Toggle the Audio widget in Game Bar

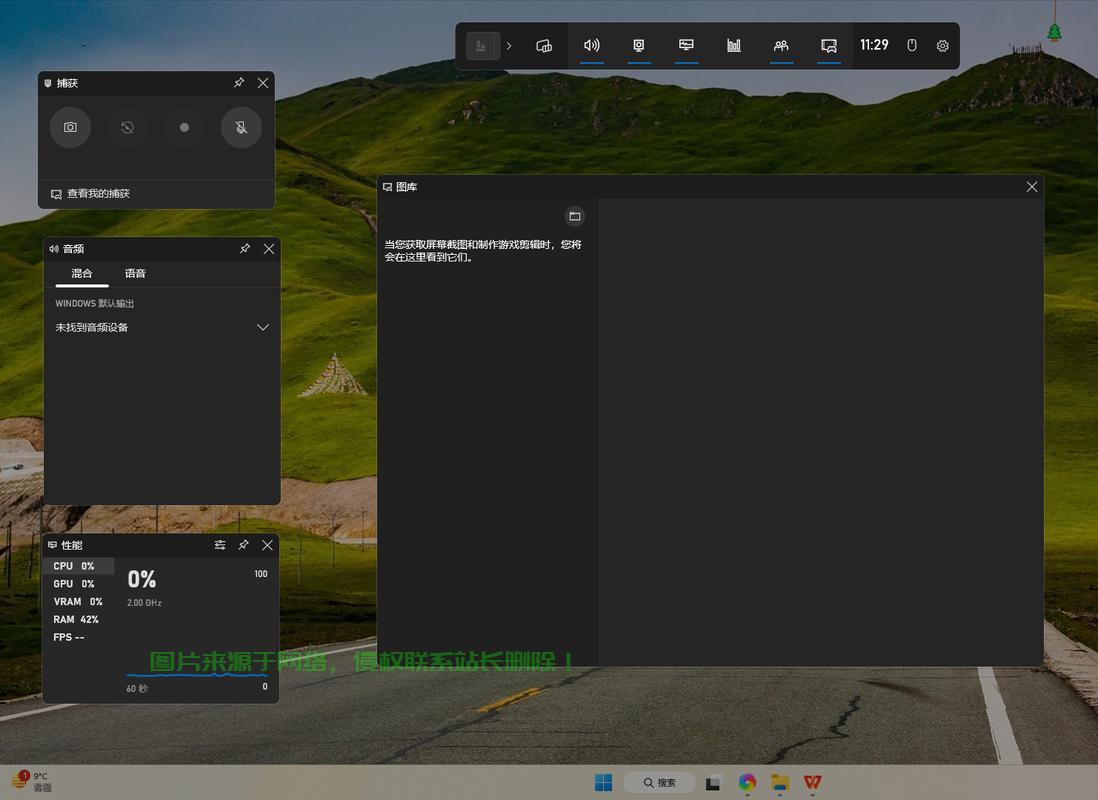(592, 46)
